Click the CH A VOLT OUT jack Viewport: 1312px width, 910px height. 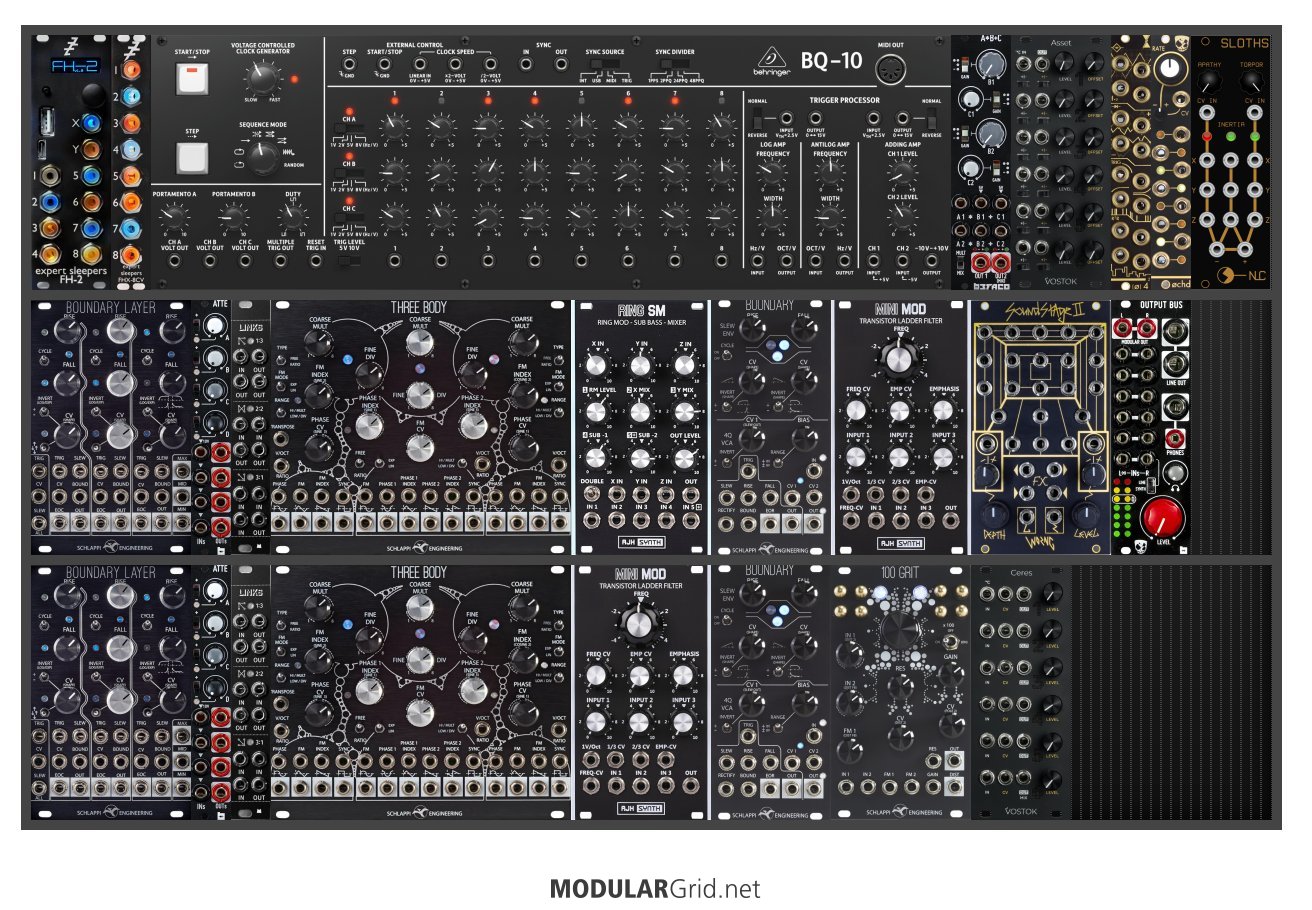pyautogui.click(x=173, y=261)
